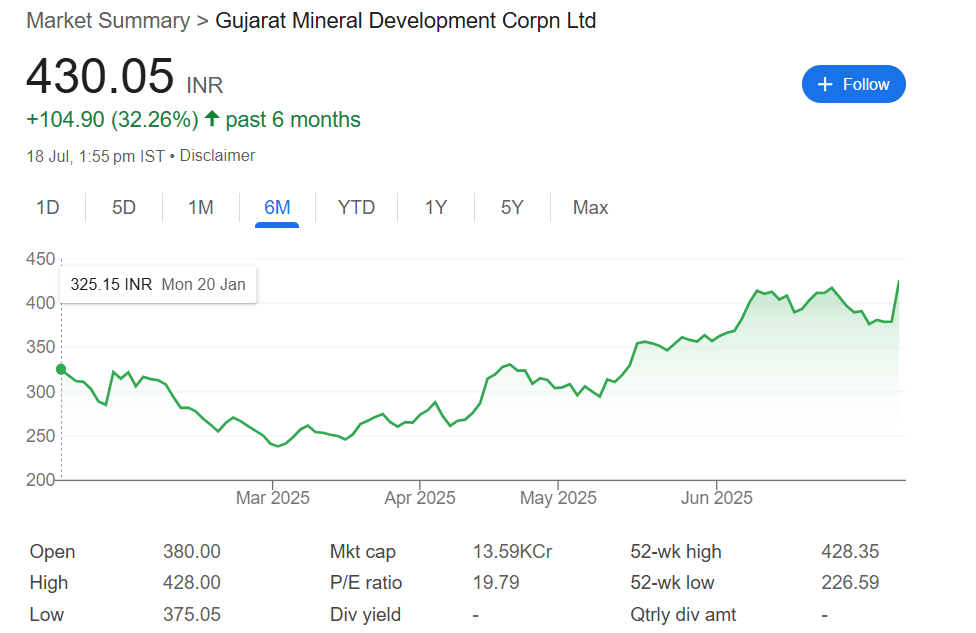The image size is (976, 633).
Task: Click the 430.05 current price
Action: (100, 76)
